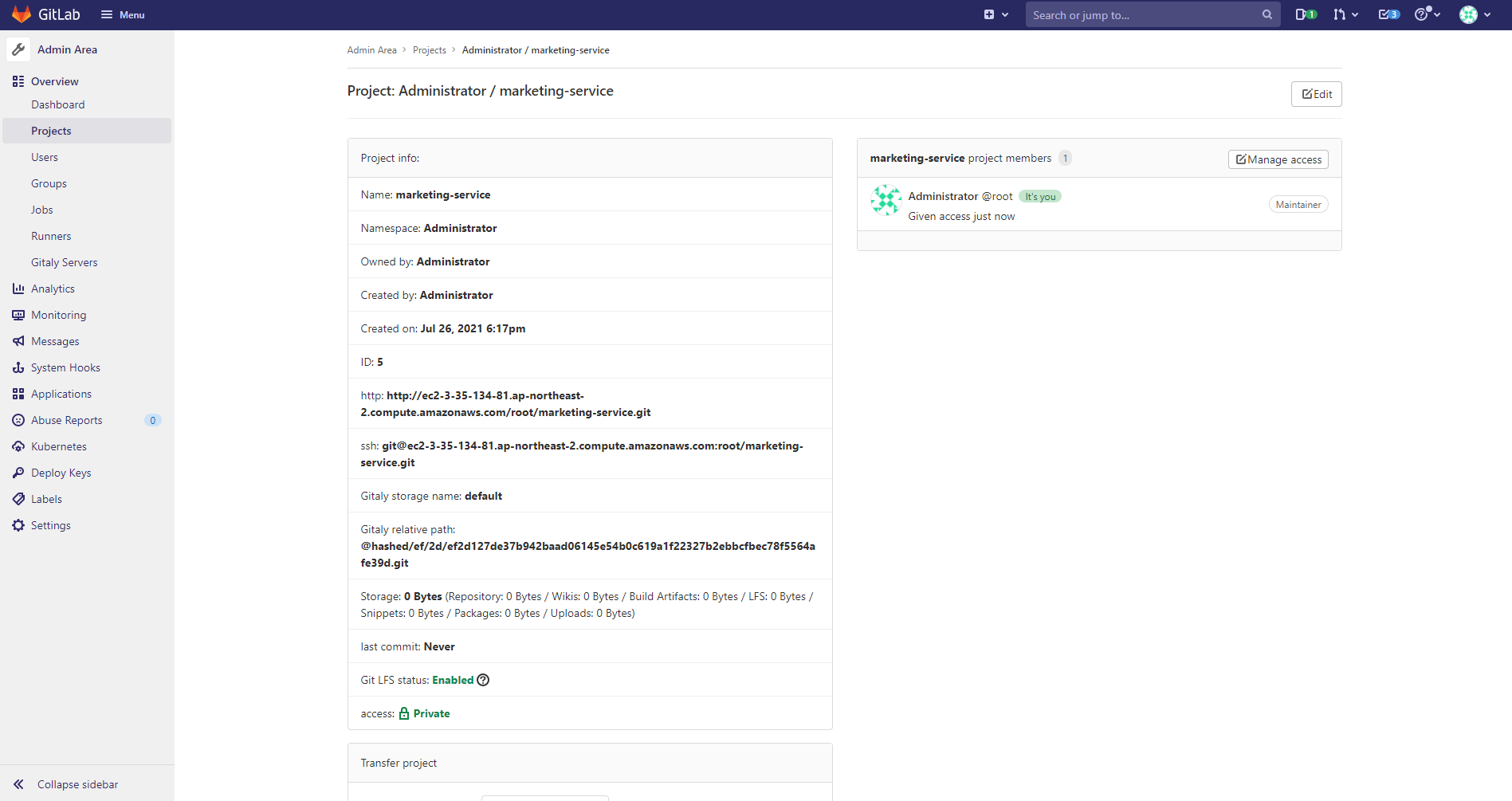This screenshot has width=1512, height=801.
Task: Click the Monitoring screen icon
Action: pos(18,315)
